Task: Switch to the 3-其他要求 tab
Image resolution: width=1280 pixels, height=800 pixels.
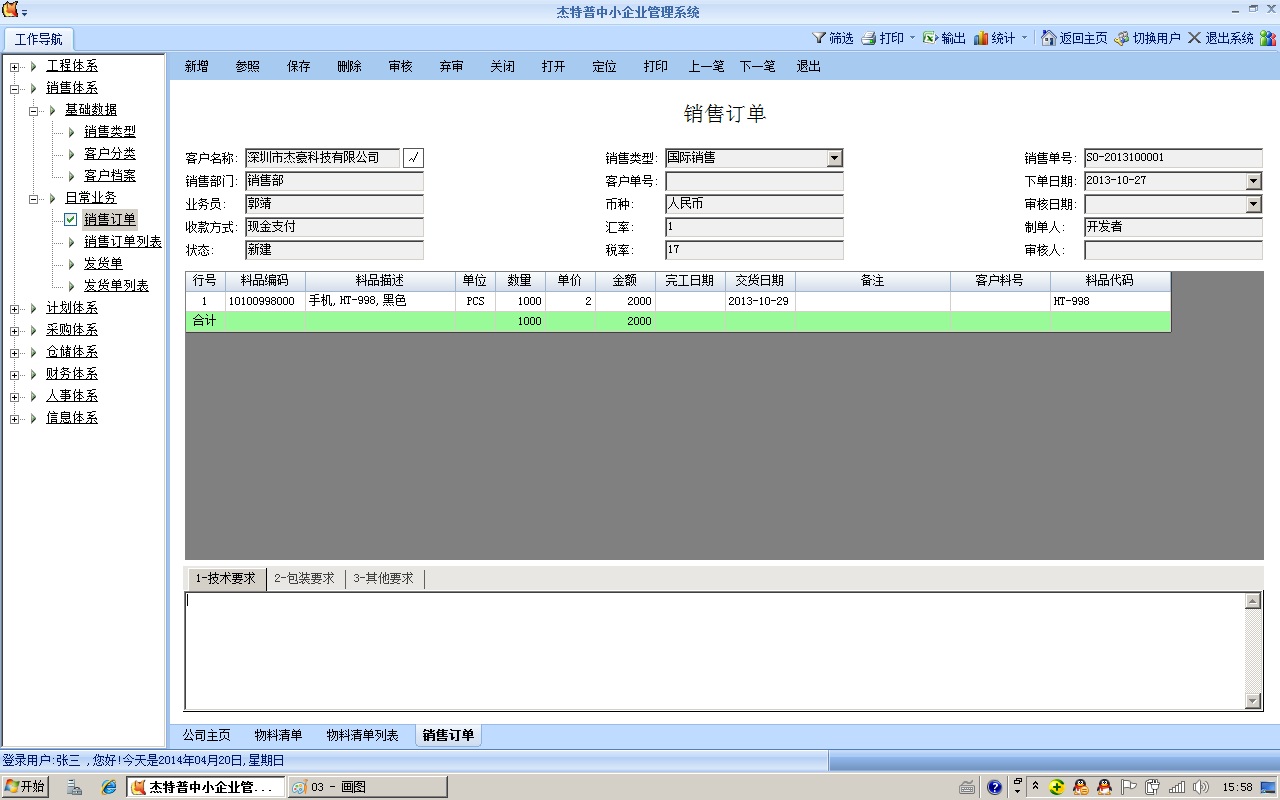Action: tap(384, 579)
